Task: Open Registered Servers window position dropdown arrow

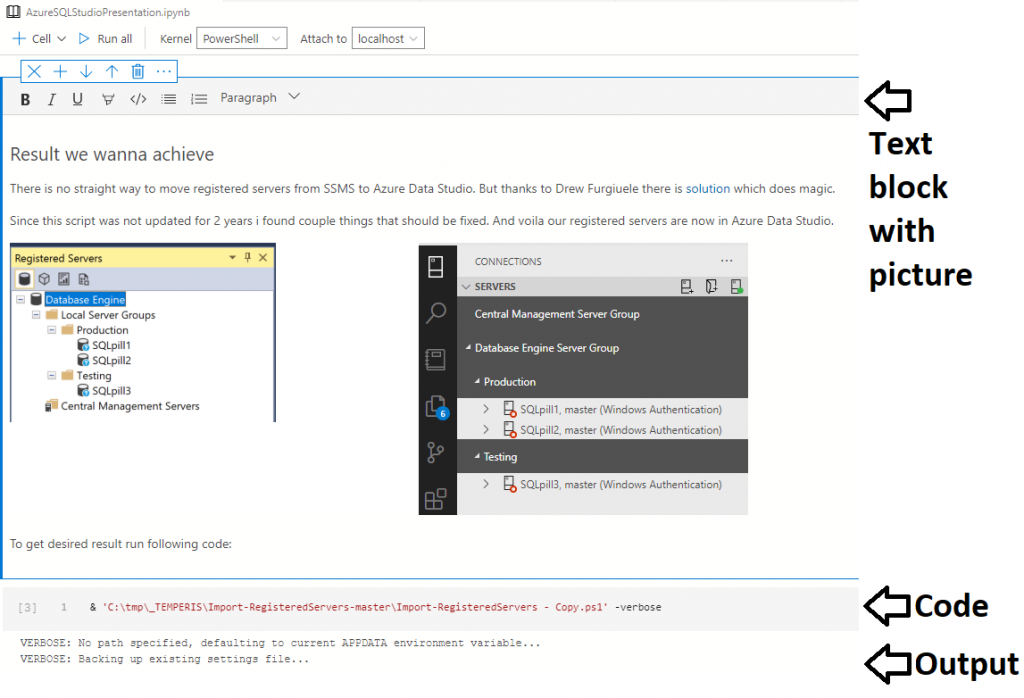Action: tap(232, 257)
